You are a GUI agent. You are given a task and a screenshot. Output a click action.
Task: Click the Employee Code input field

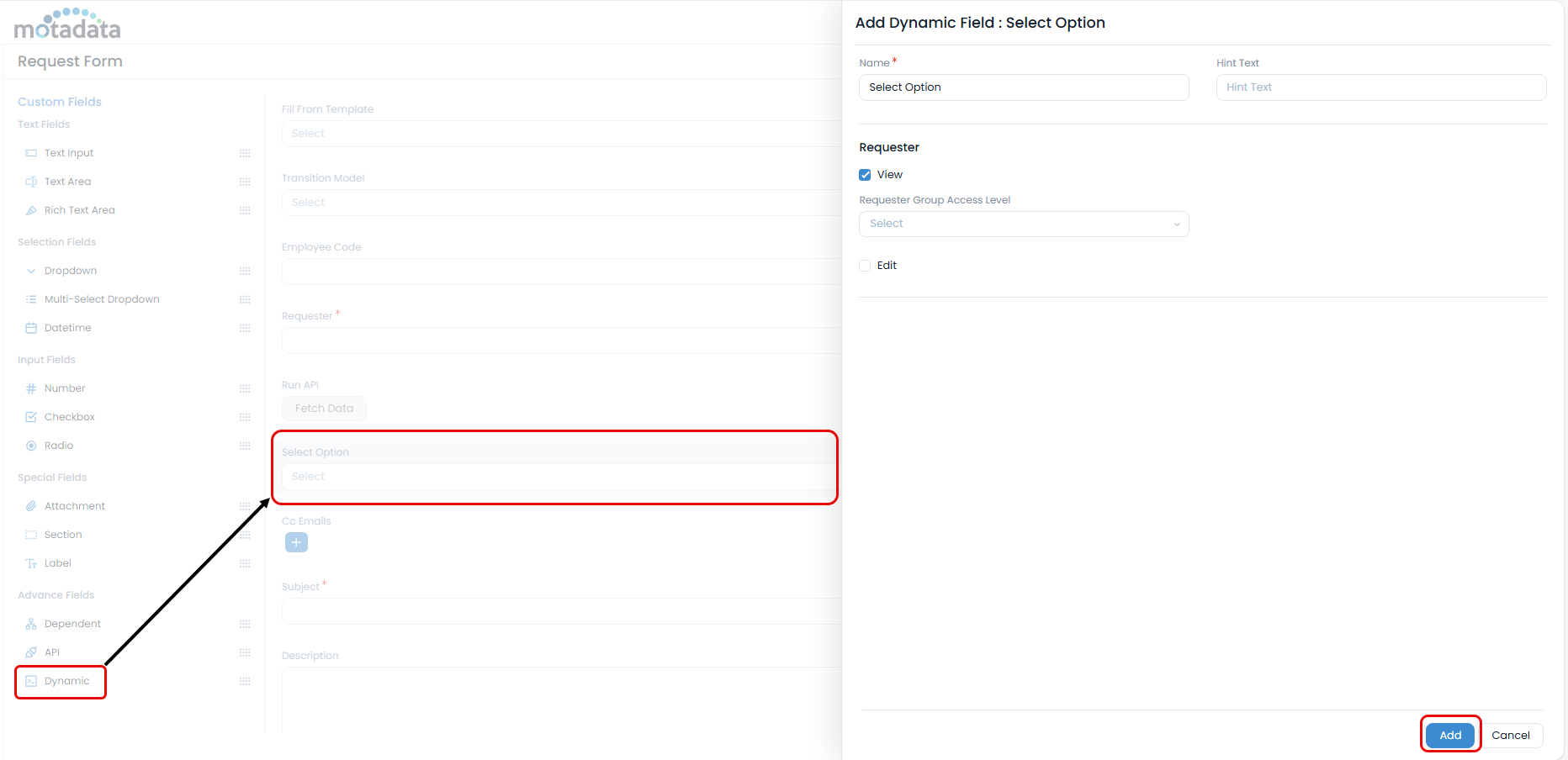pyautogui.click(x=561, y=272)
